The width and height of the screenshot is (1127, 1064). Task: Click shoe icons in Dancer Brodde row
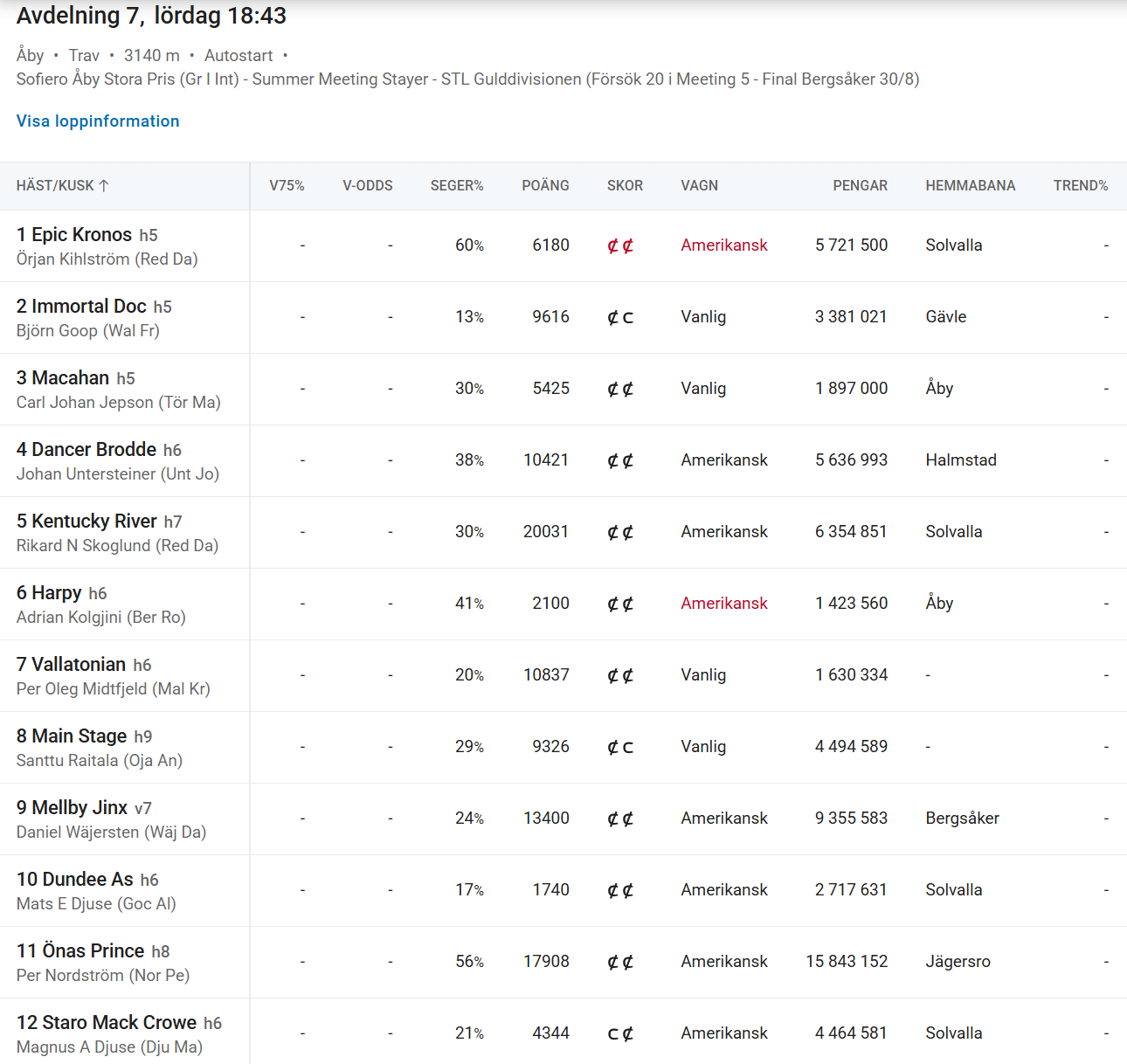tap(620, 460)
